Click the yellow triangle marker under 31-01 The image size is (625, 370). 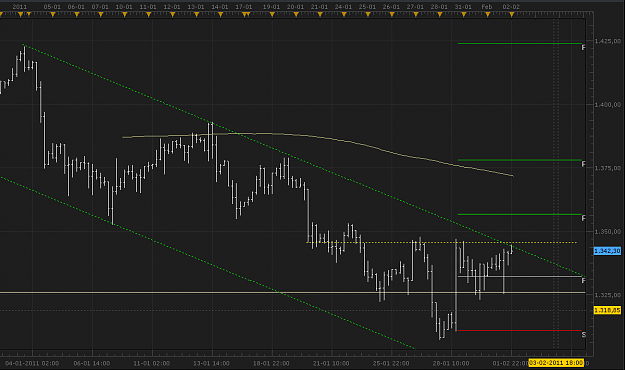463,15
